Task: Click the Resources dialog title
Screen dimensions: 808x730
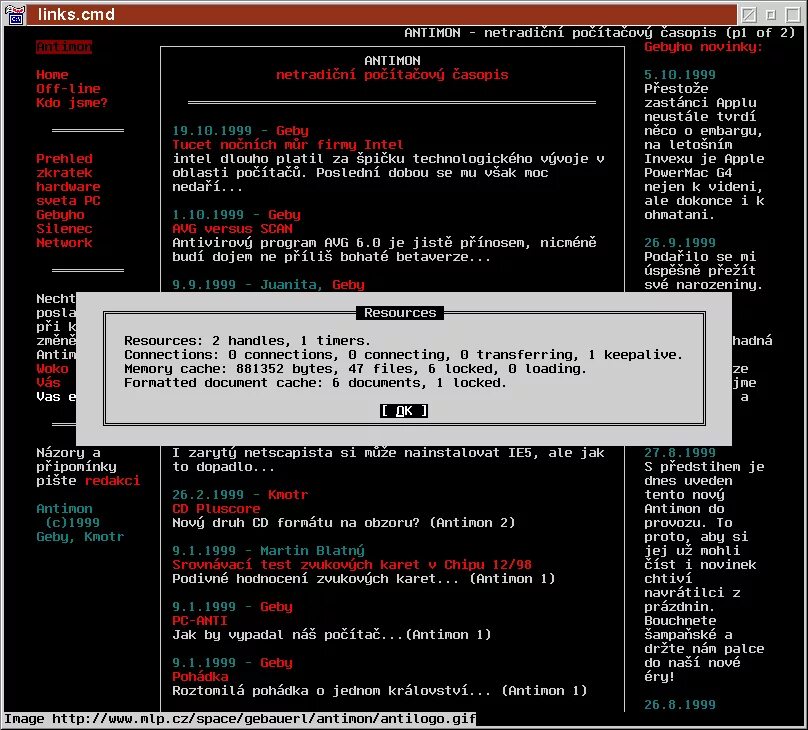Action: point(400,313)
